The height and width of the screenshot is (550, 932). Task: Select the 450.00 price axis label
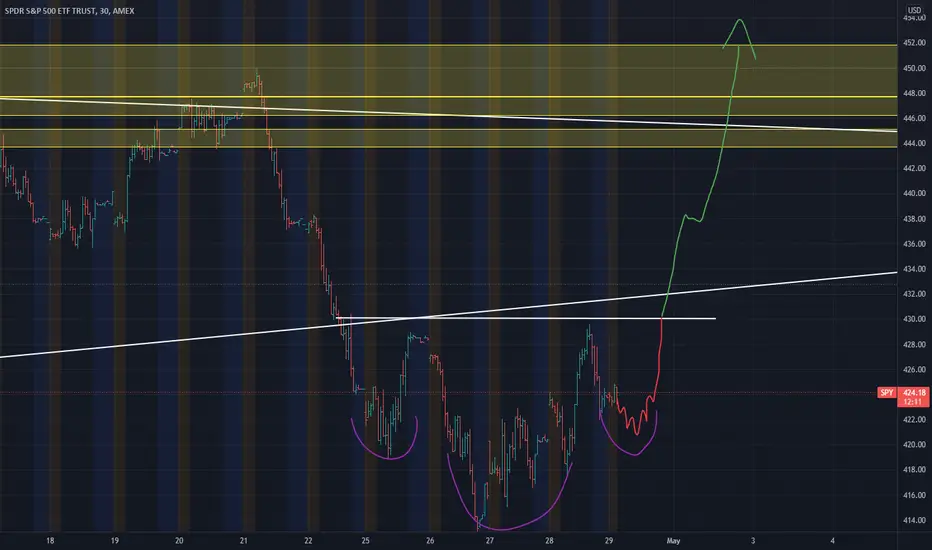(914, 68)
